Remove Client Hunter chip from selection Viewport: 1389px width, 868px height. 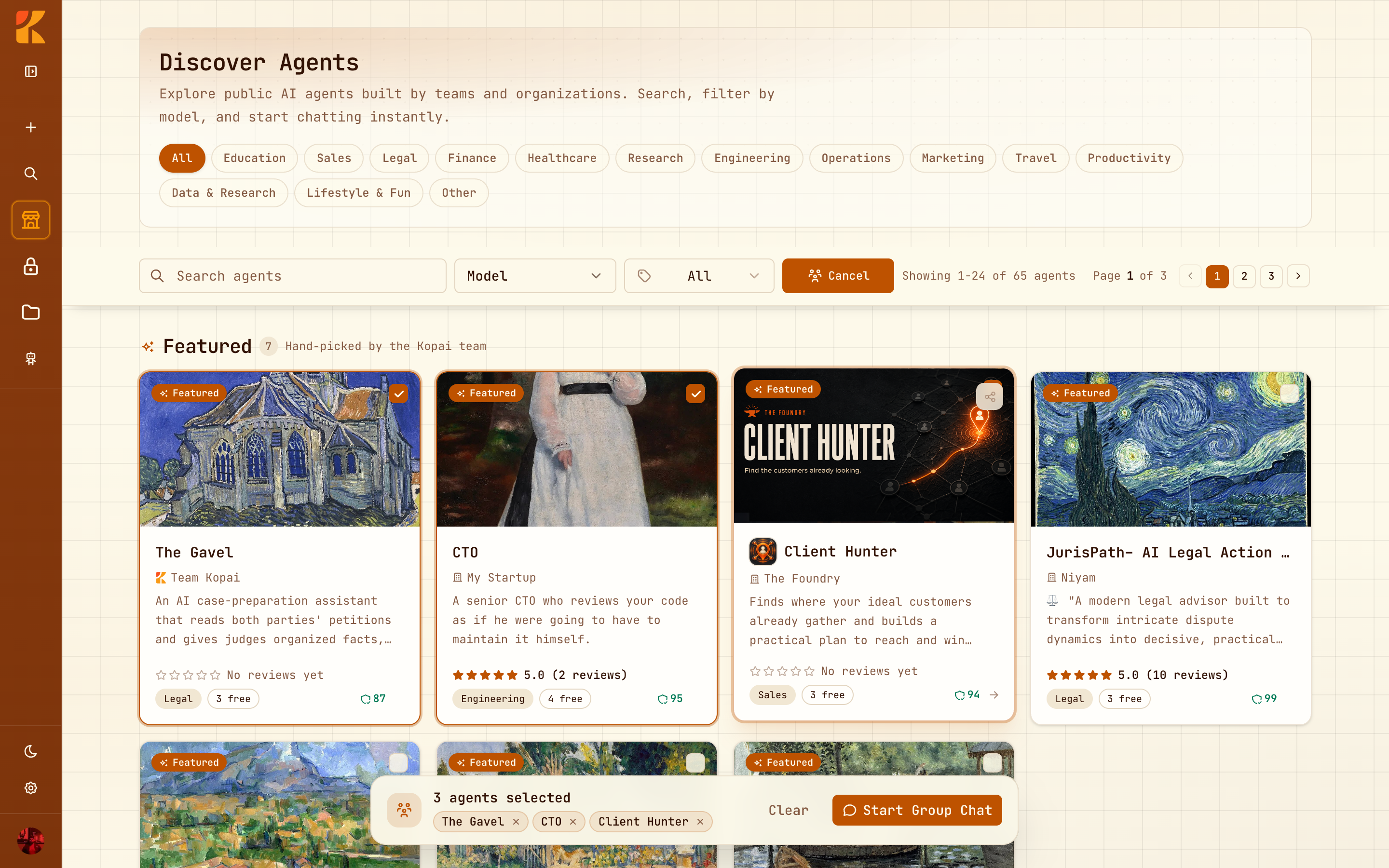(x=700, y=822)
